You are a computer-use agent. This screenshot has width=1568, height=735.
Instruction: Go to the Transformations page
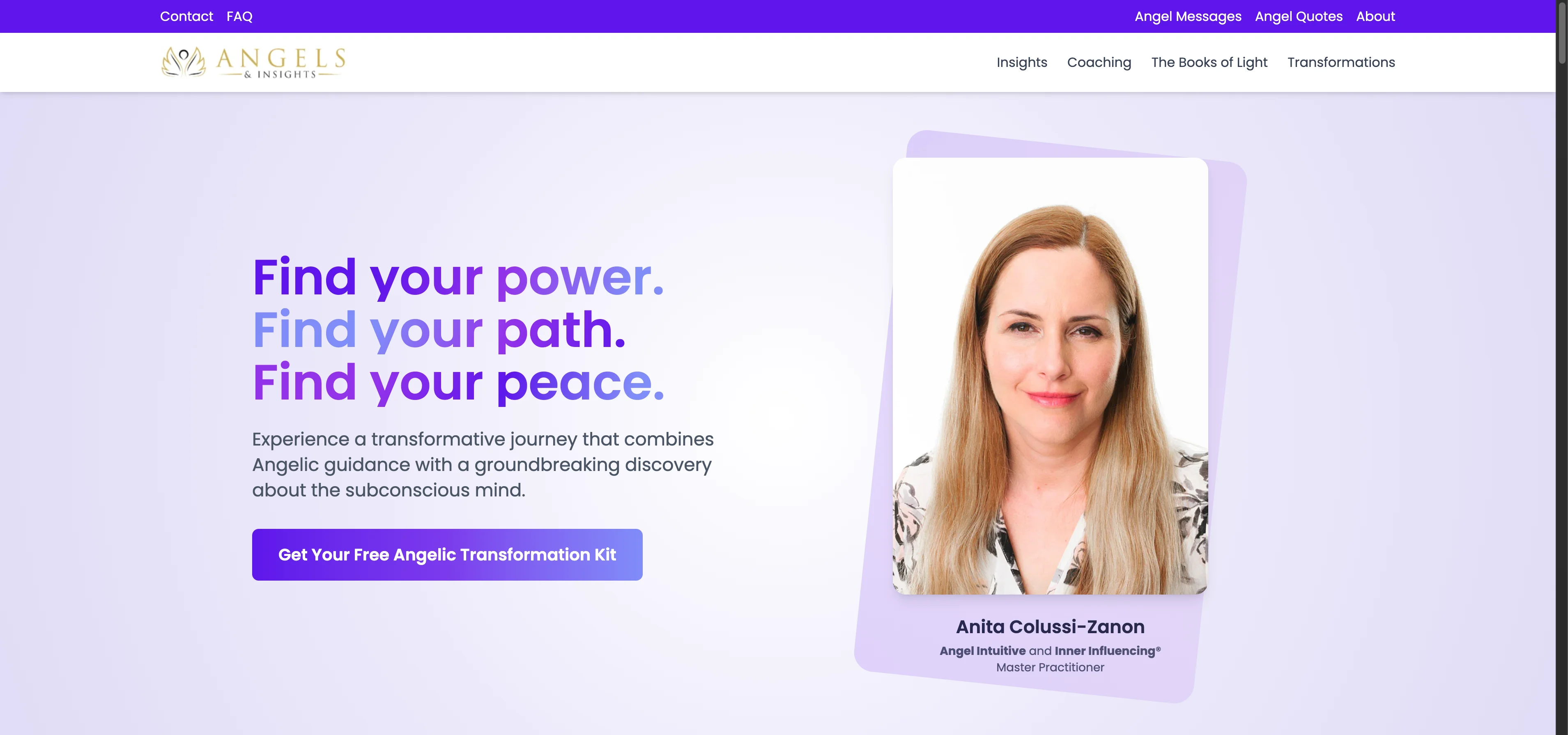coord(1341,62)
